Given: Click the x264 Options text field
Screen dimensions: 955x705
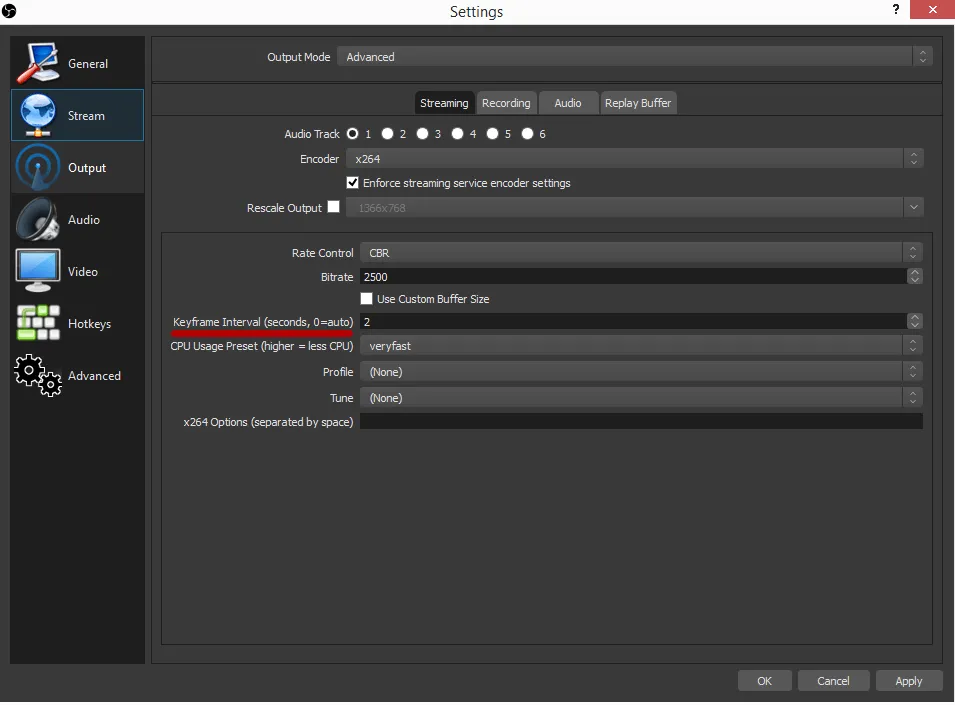Looking at the screenshot, I should click(x=641, y=421).
